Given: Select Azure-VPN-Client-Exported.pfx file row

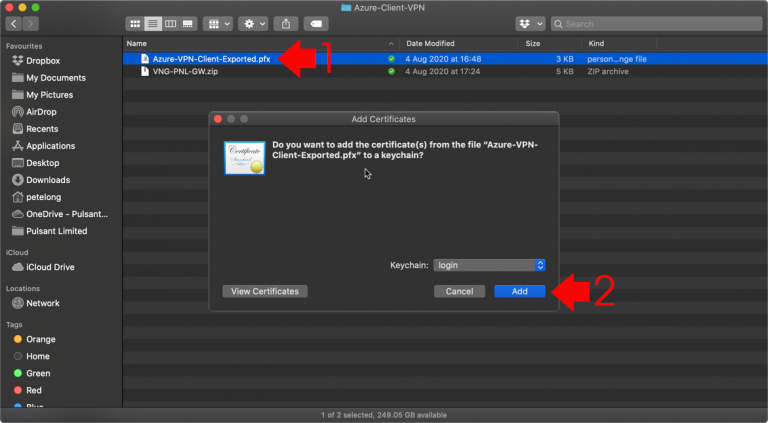Looking at the screenshot, I should 445,59.
